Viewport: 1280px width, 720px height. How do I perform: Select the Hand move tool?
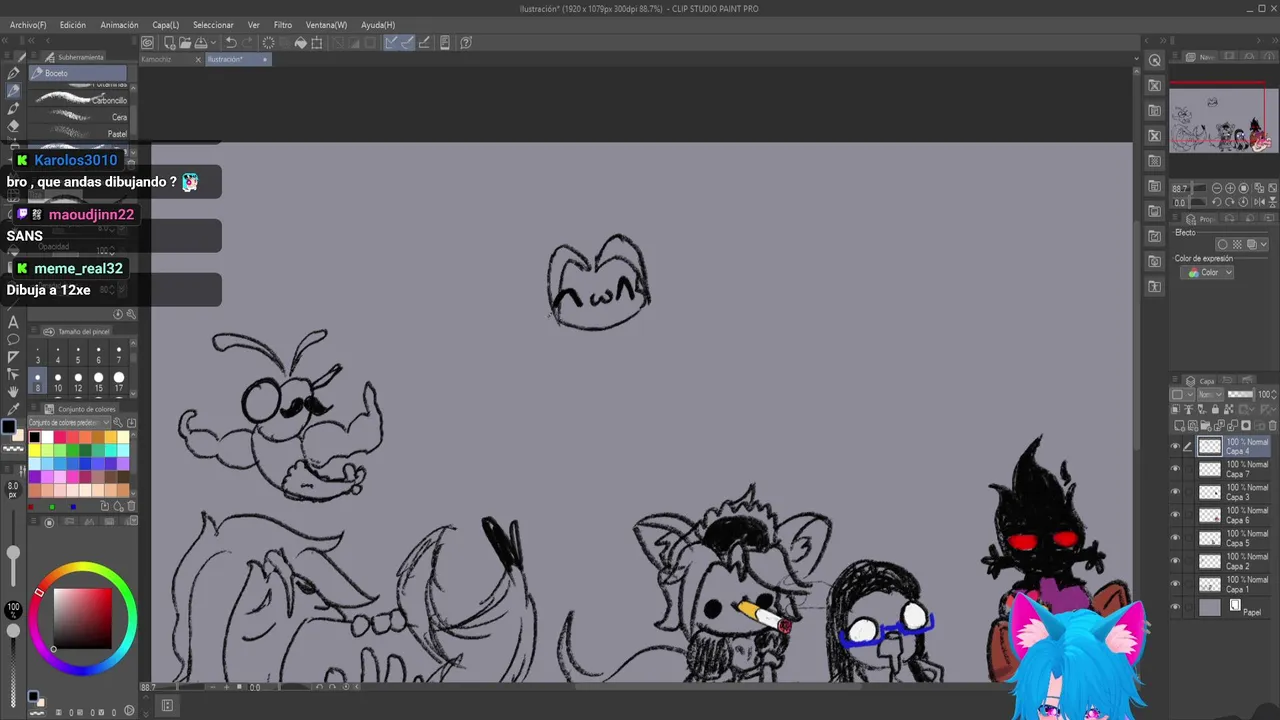tap(13, 392)
